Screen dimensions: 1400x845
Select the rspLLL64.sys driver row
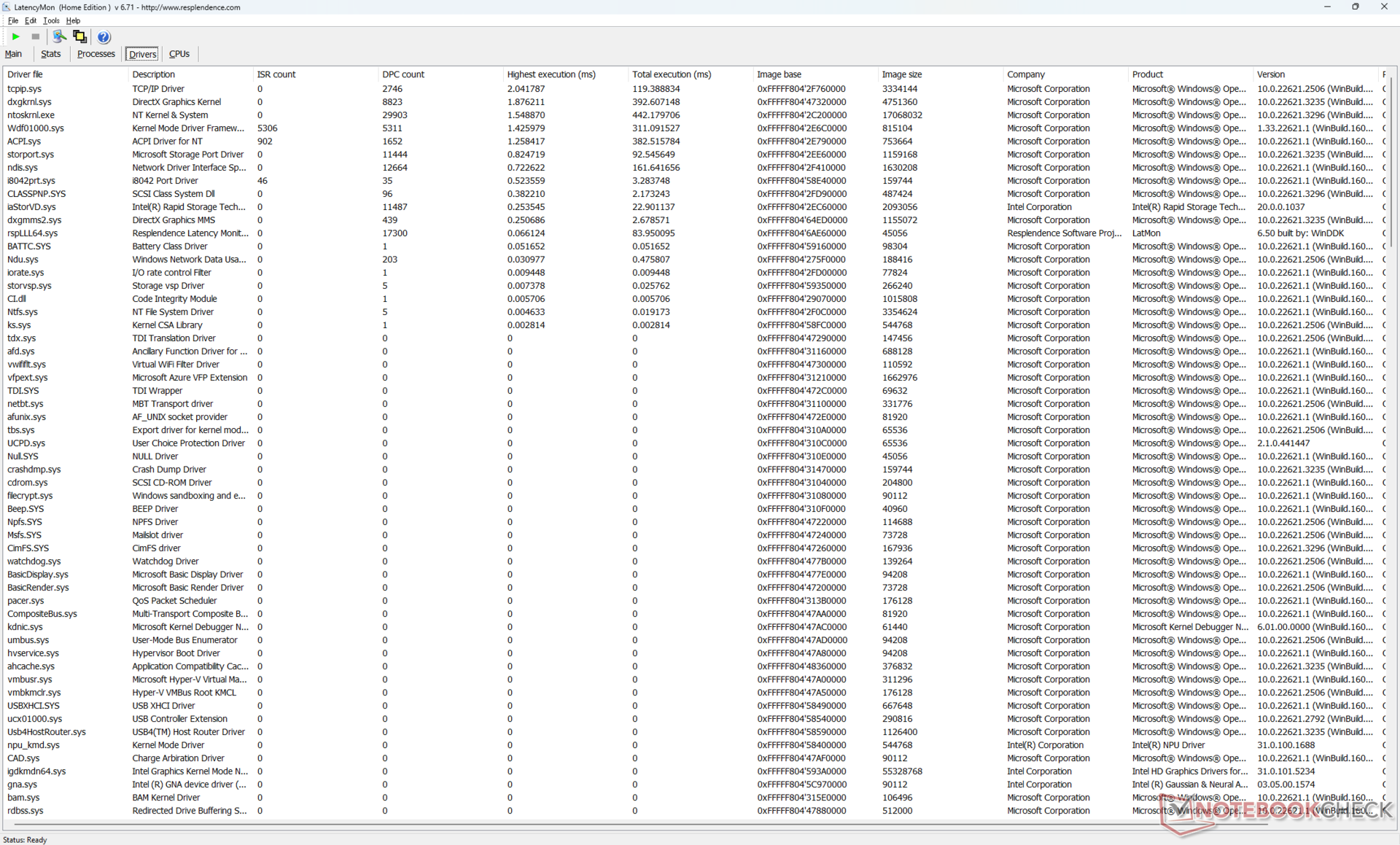click(33, 233)
